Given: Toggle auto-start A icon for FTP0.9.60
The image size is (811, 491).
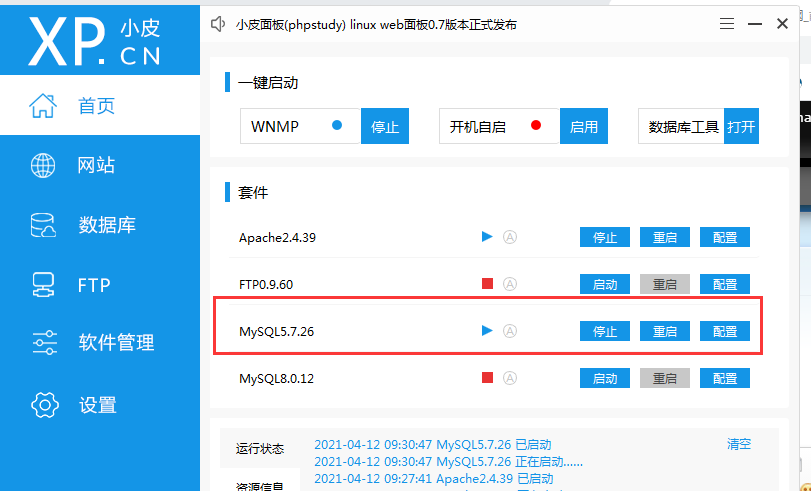Looking at the screenshot, I should [510, 284].
